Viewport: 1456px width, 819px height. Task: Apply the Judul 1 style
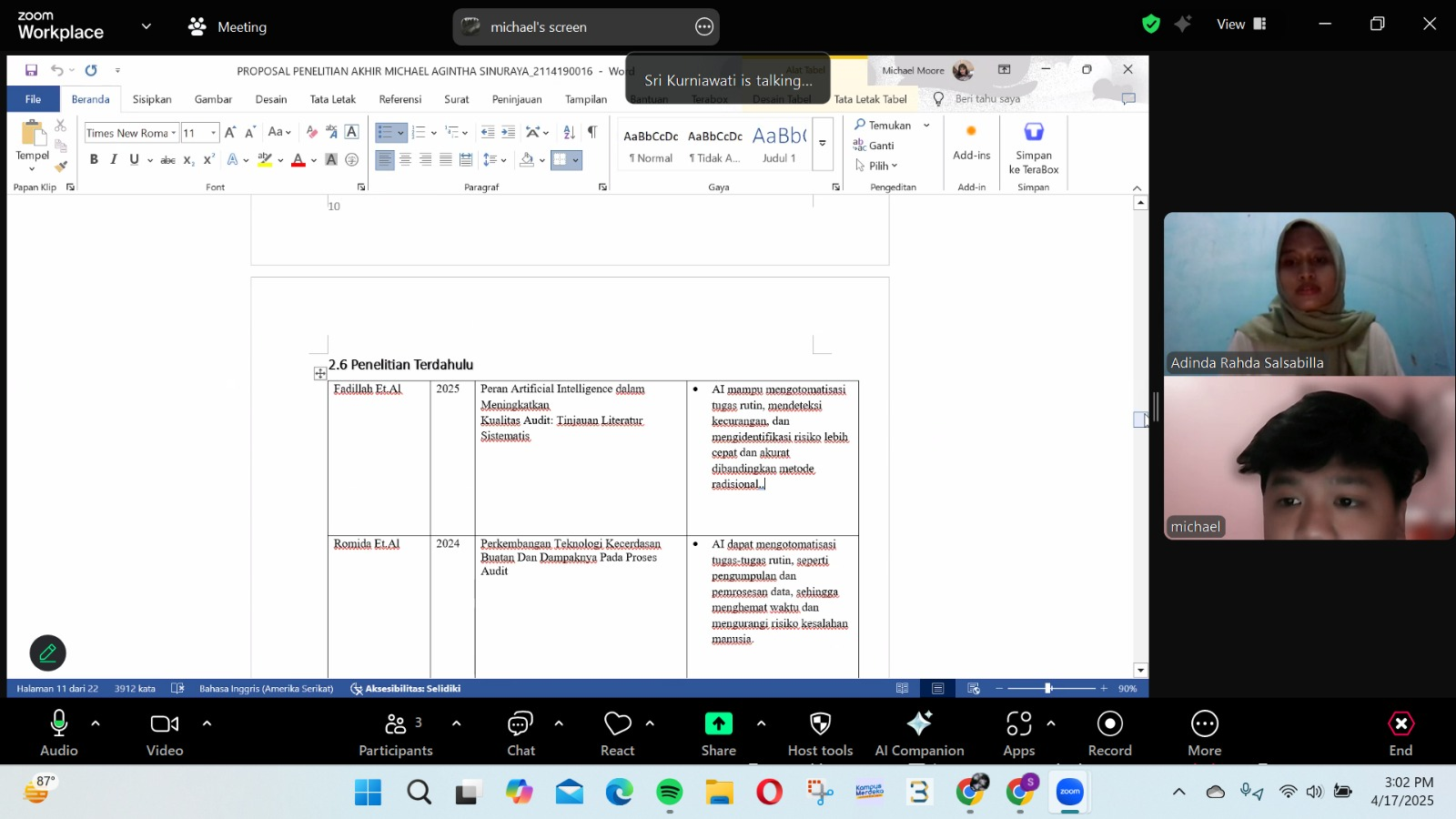click(x=779, y=145)
